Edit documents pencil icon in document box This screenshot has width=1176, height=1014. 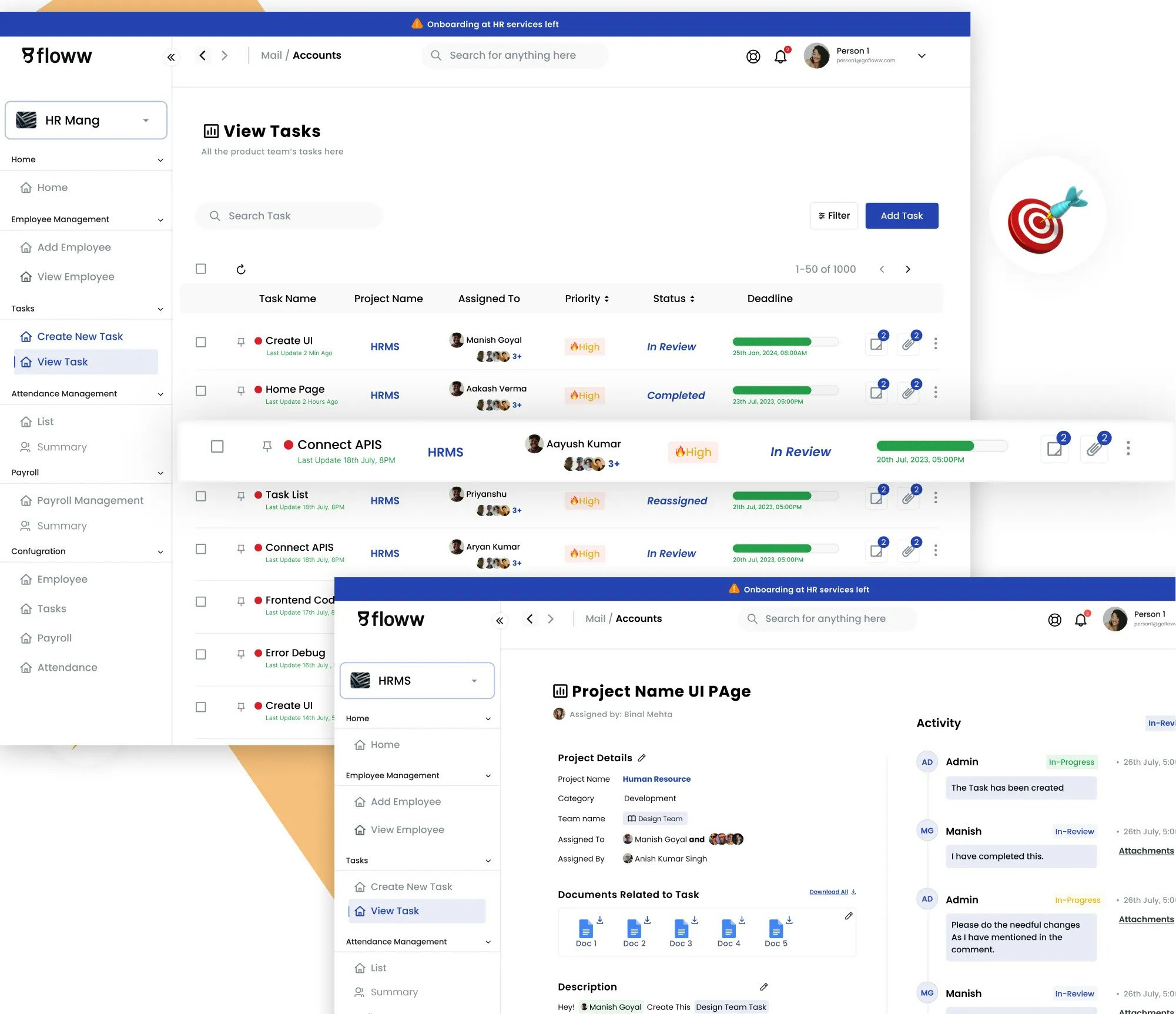pyautogui.click(x=849, y=916)
